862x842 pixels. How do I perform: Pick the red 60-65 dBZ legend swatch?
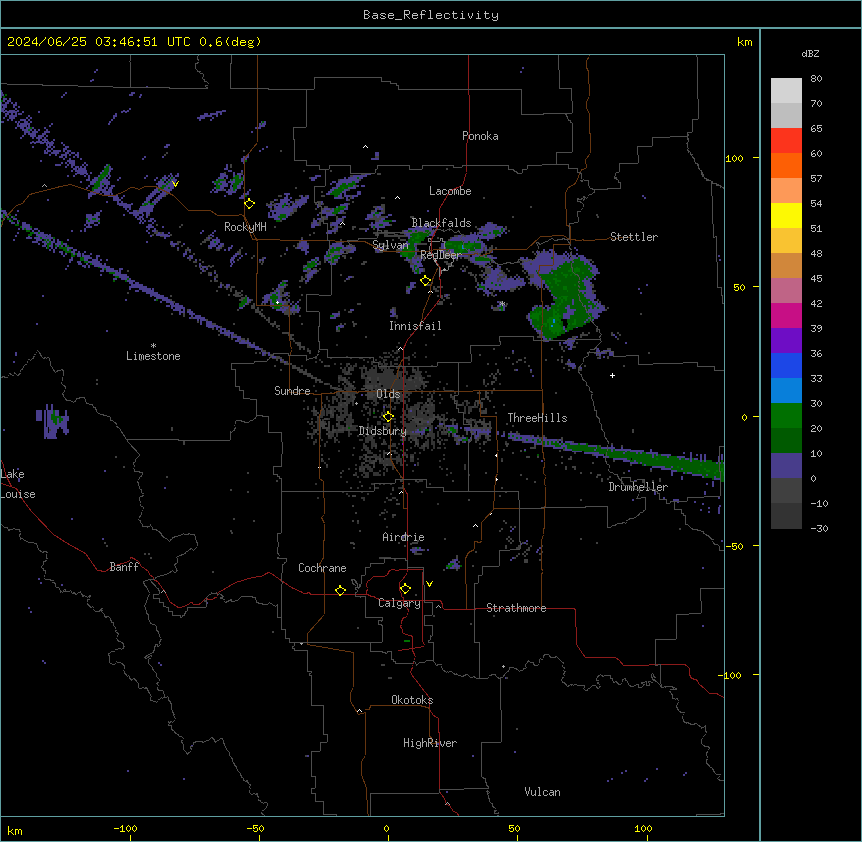coord(786,141)
